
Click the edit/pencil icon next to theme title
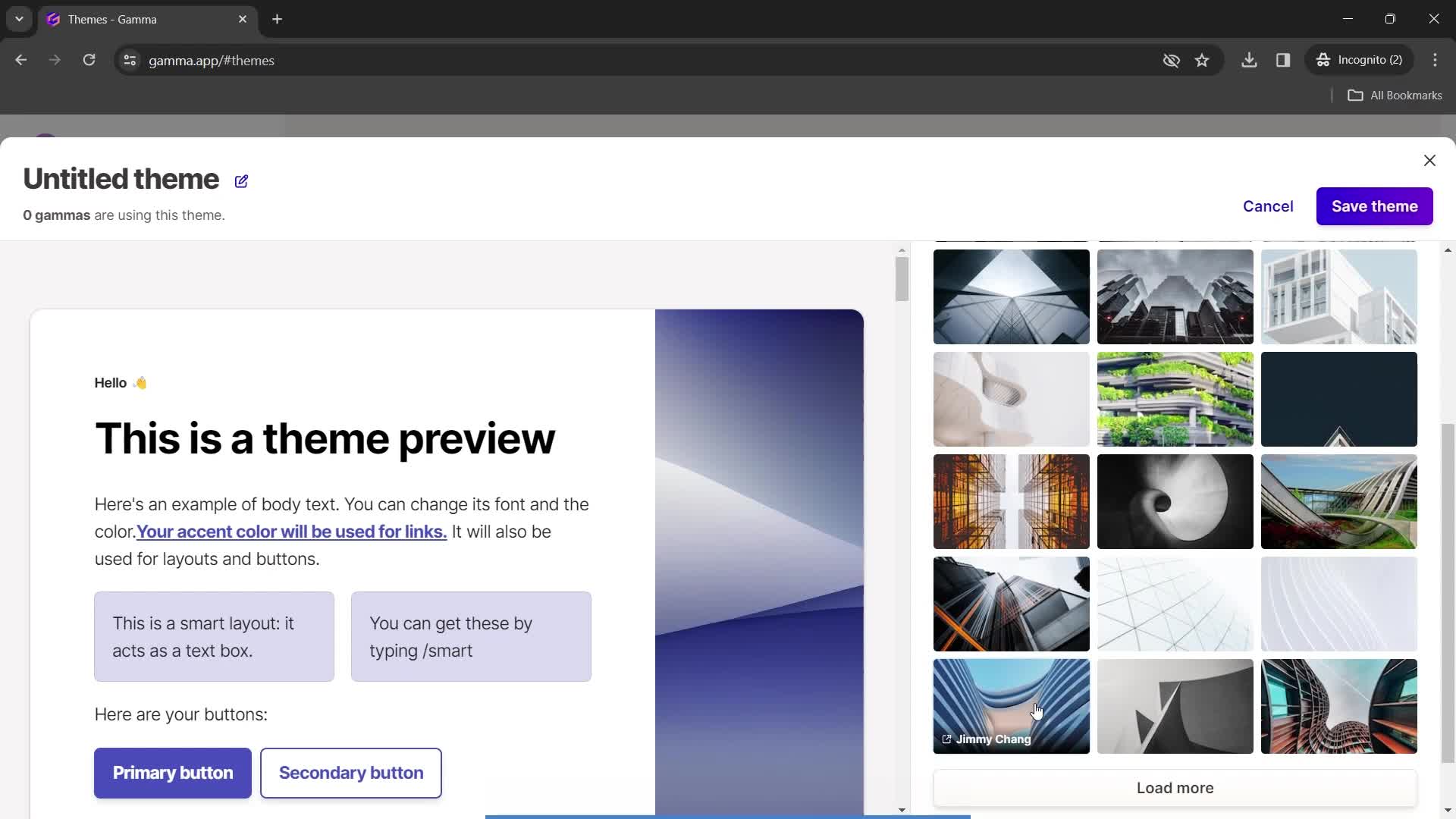241,180
